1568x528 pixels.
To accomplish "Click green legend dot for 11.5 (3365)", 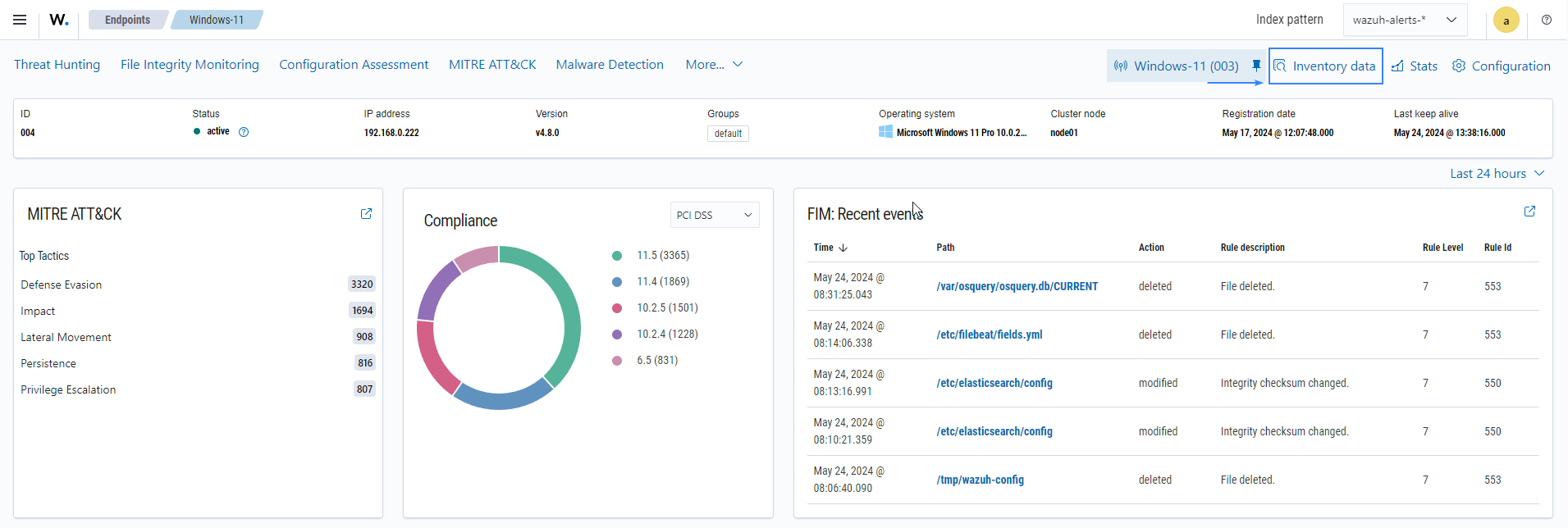I will pos(617,256).
